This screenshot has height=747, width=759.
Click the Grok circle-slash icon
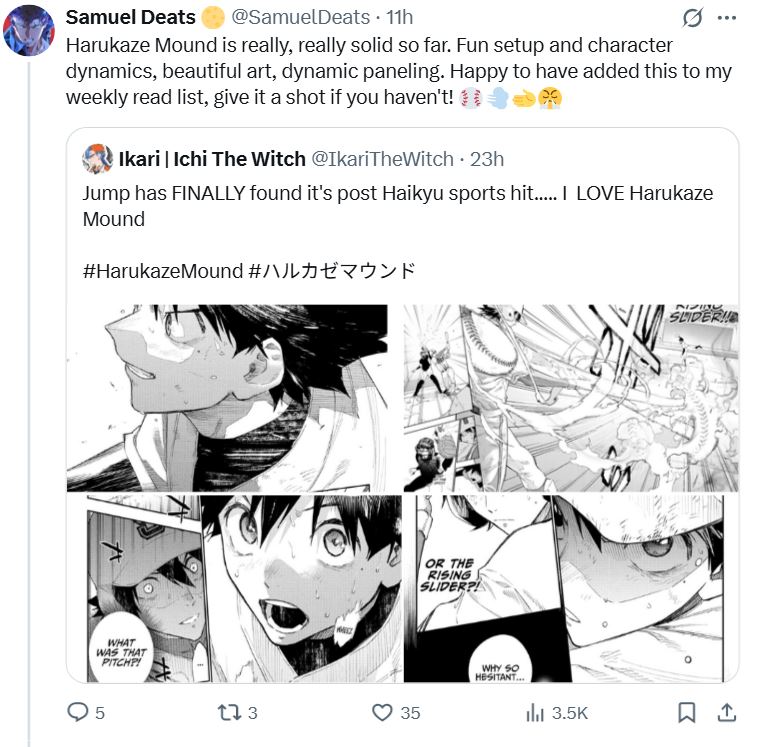coord(692,18)
